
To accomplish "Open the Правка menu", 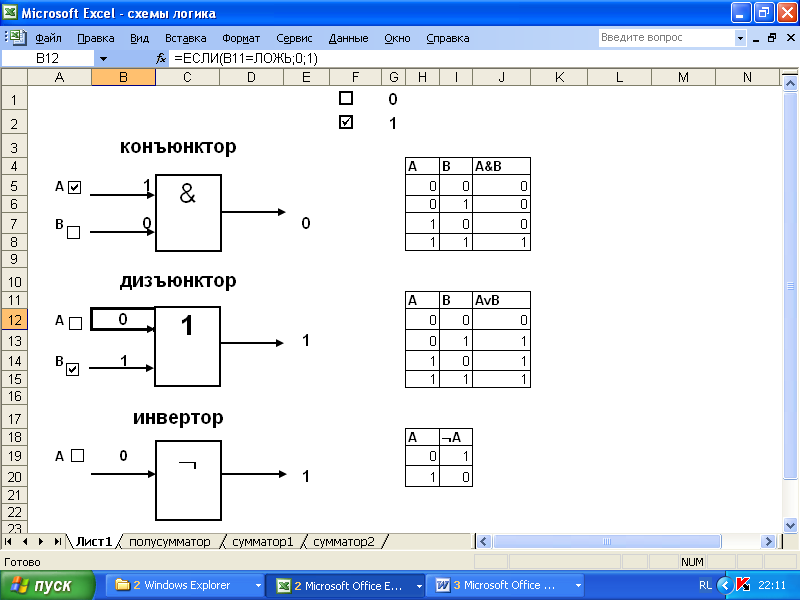I will click(x=95, y=38).
